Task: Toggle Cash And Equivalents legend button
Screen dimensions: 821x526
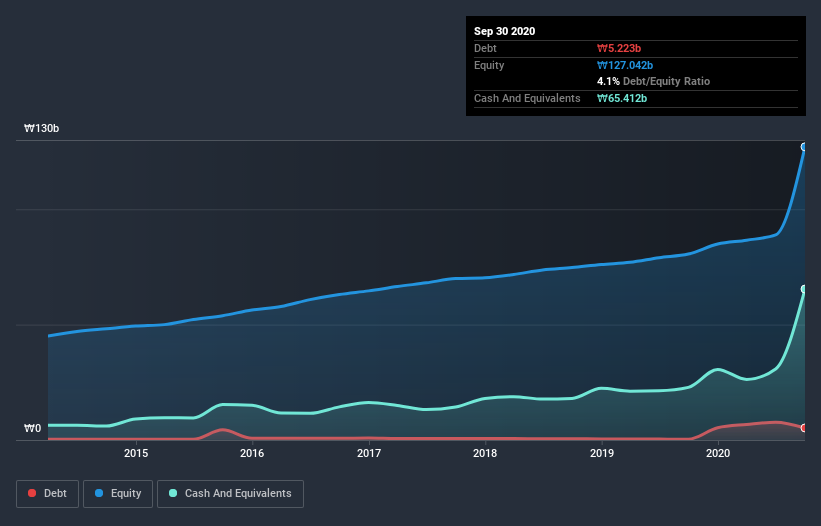Action: (230, 494)
